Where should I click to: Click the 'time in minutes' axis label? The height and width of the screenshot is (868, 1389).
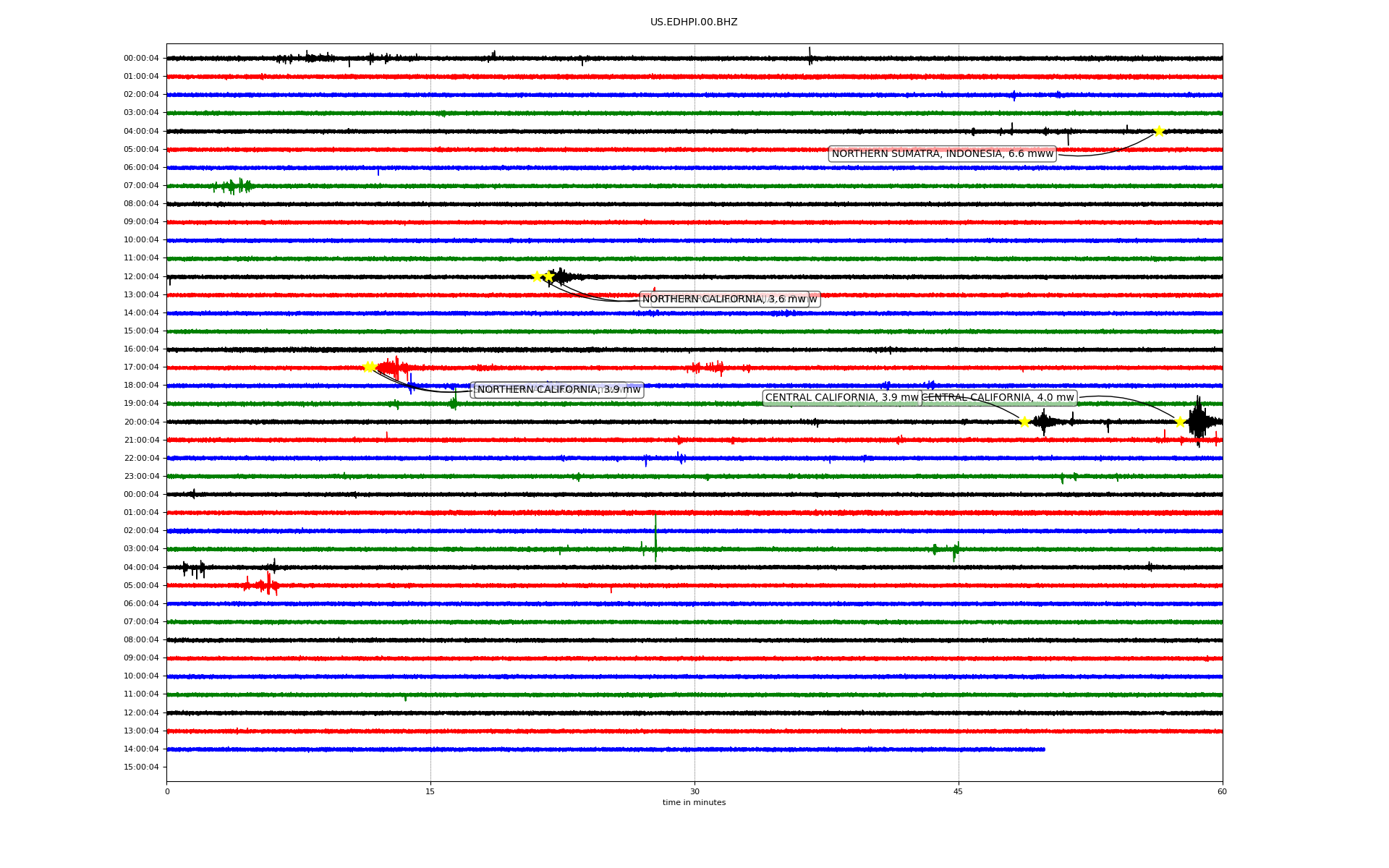click(693, 802)
